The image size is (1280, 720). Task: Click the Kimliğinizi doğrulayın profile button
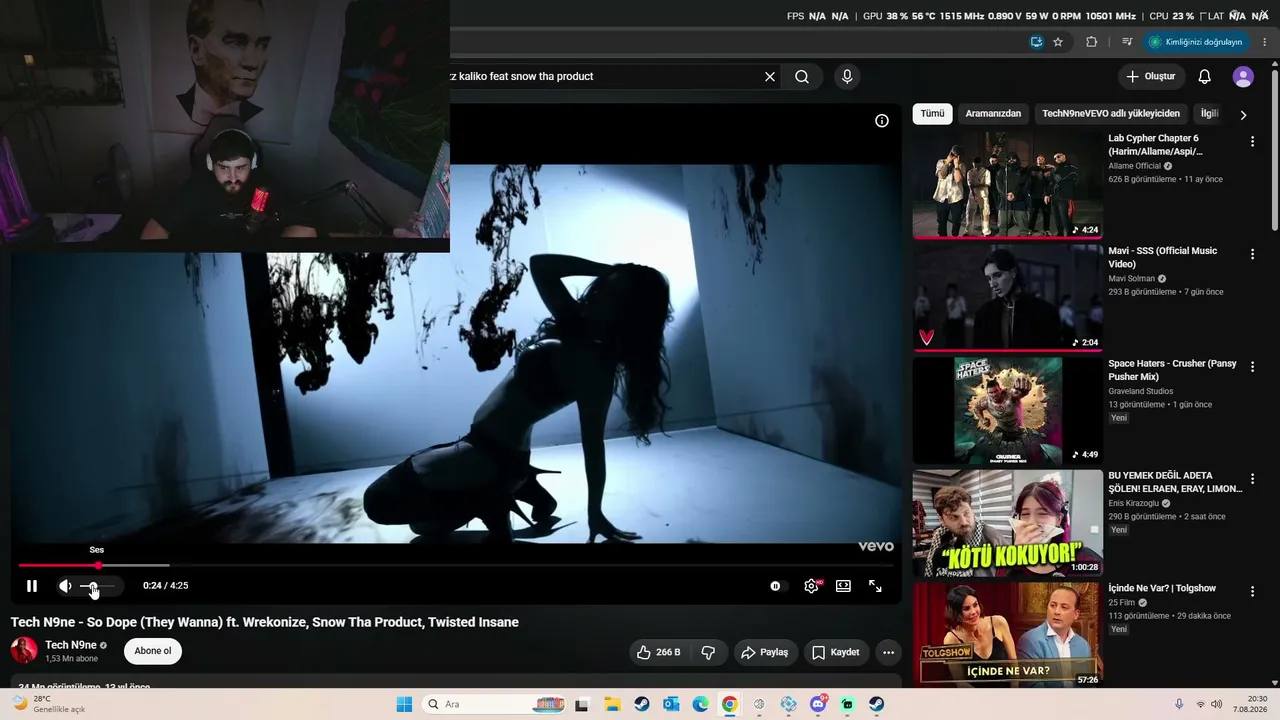pyautogui.click(x=1196, y=42)
